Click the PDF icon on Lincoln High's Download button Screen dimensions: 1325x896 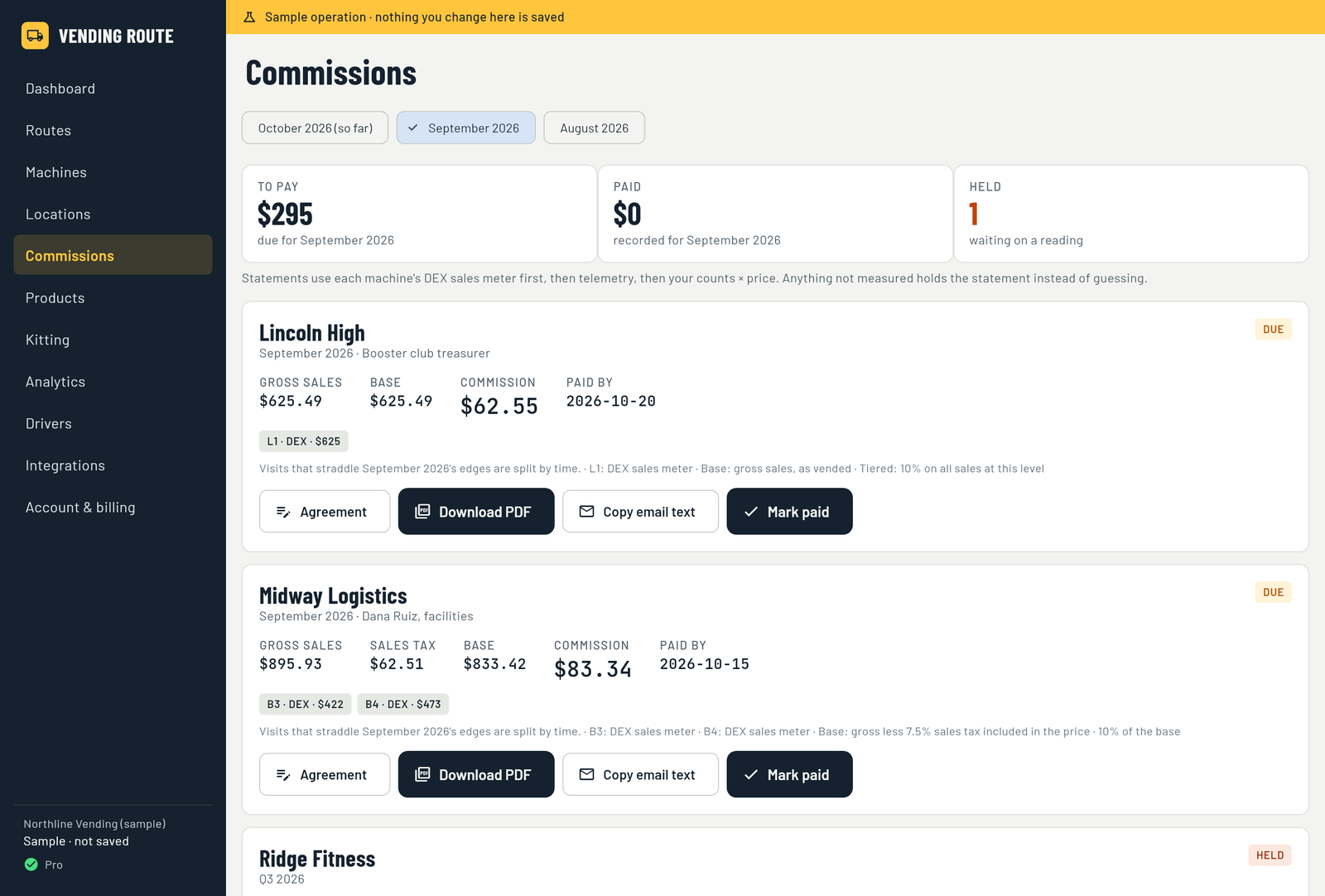[422, 512]
